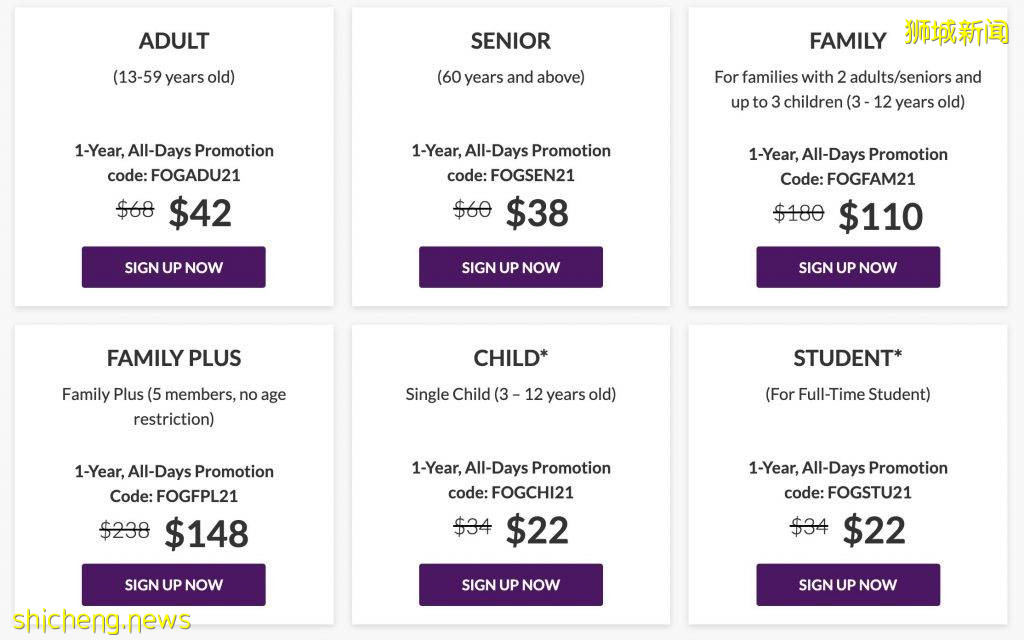Image resolution: width=1024 pixels, height=640 pixels.
Task: Click the SENIOR plan heading
Action: [x=510, y=41]
